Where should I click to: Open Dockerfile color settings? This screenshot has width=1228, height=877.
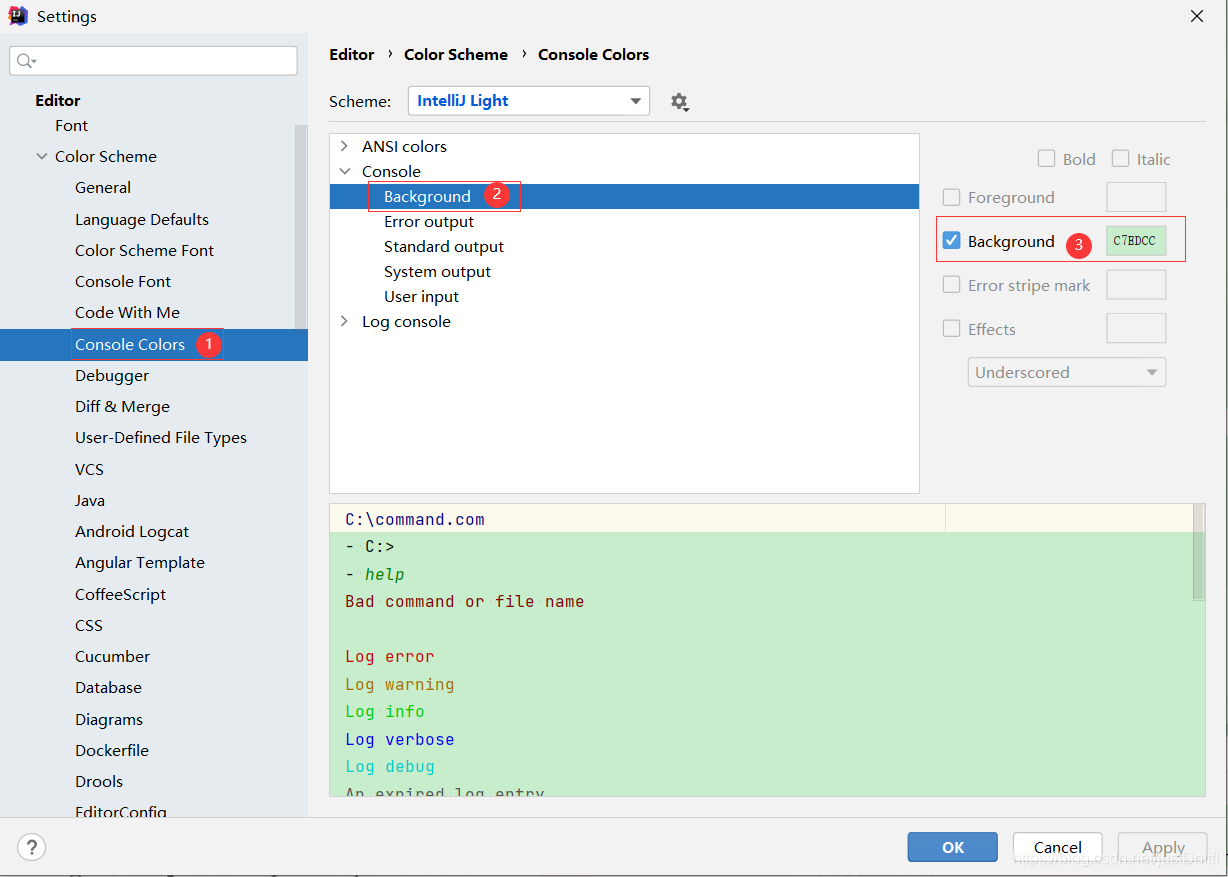point(112,750)
